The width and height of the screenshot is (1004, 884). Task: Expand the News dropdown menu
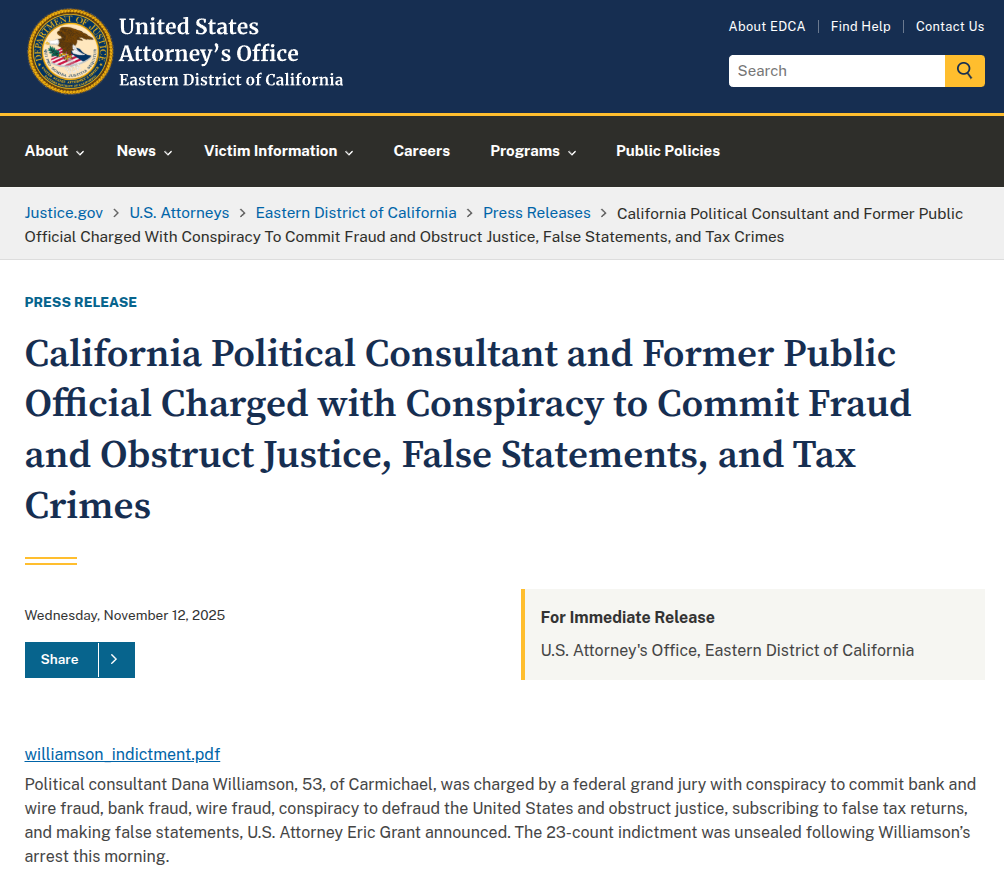(145, 151)
